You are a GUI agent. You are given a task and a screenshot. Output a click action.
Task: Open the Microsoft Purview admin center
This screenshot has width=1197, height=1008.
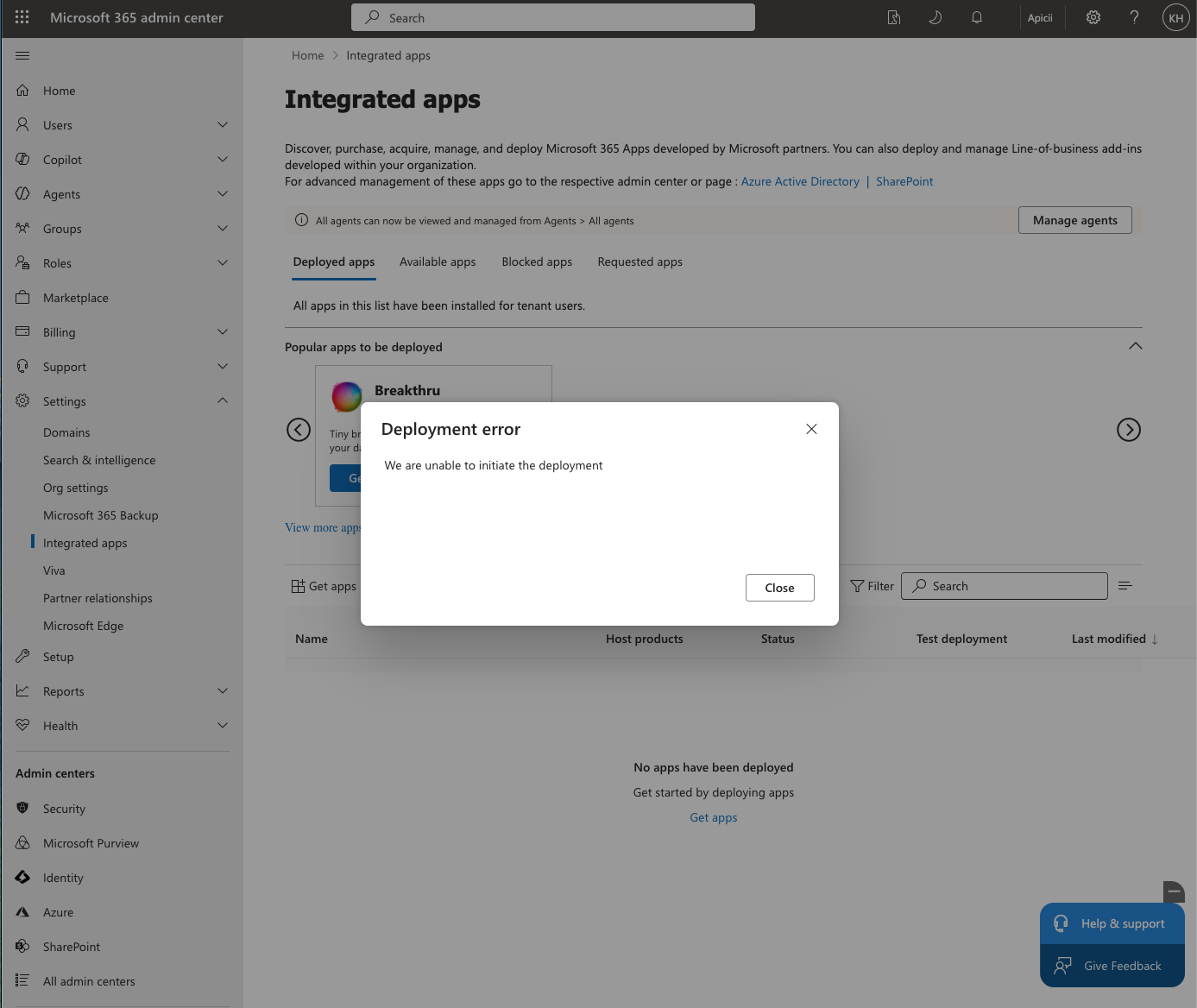click(123, 843)
